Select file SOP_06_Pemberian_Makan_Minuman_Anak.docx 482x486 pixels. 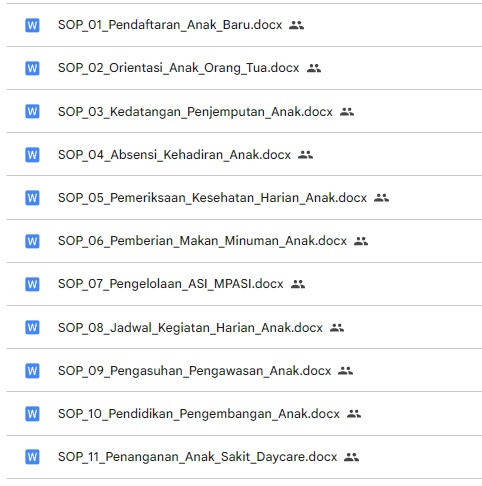tap(244, 241)
